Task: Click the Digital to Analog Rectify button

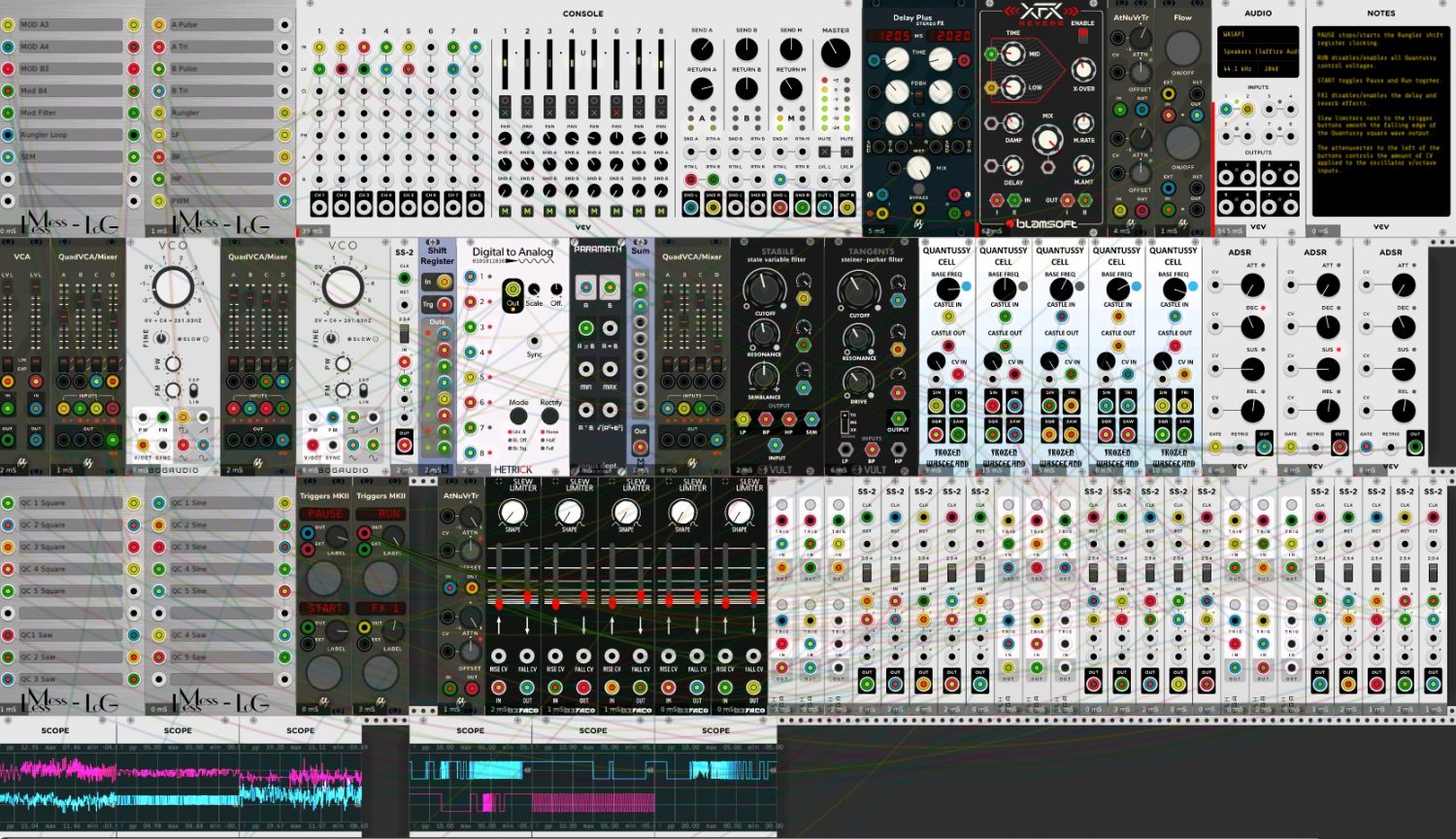Action: click(x=550, y=417)
